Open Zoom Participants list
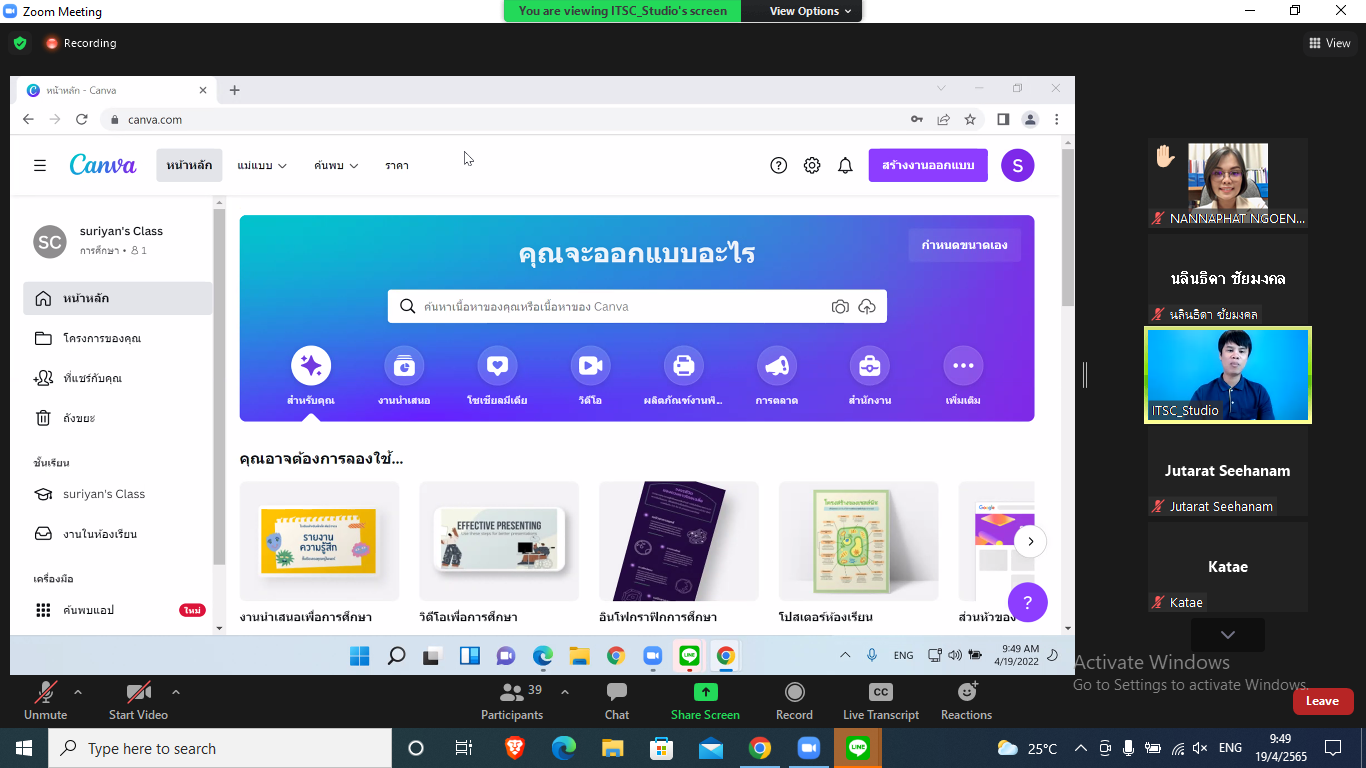Image resolution: width=1366 pixels, height=768 pixels. coord(512,700)
